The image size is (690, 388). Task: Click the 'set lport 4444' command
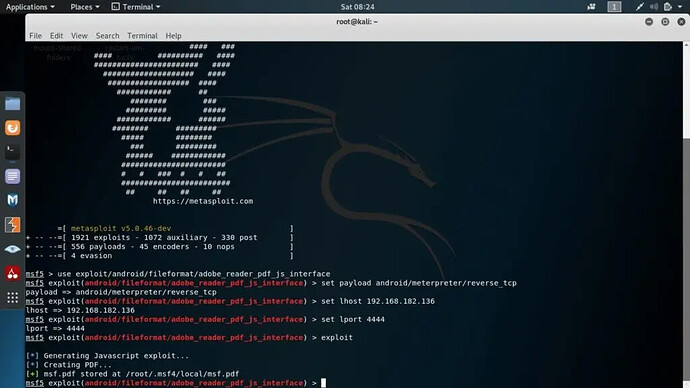(353, 319)
